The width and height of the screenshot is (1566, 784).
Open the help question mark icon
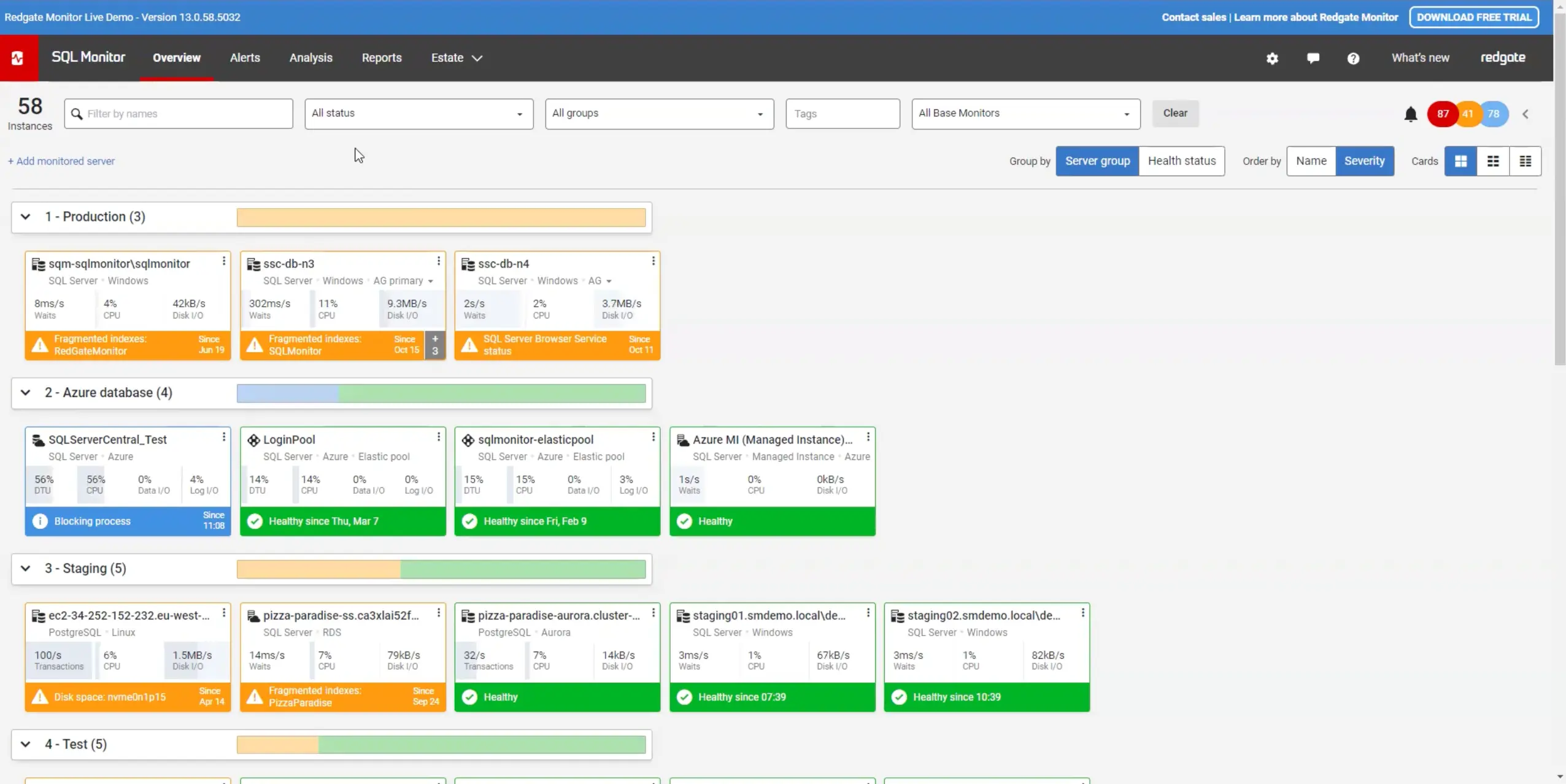(1353, 58)
